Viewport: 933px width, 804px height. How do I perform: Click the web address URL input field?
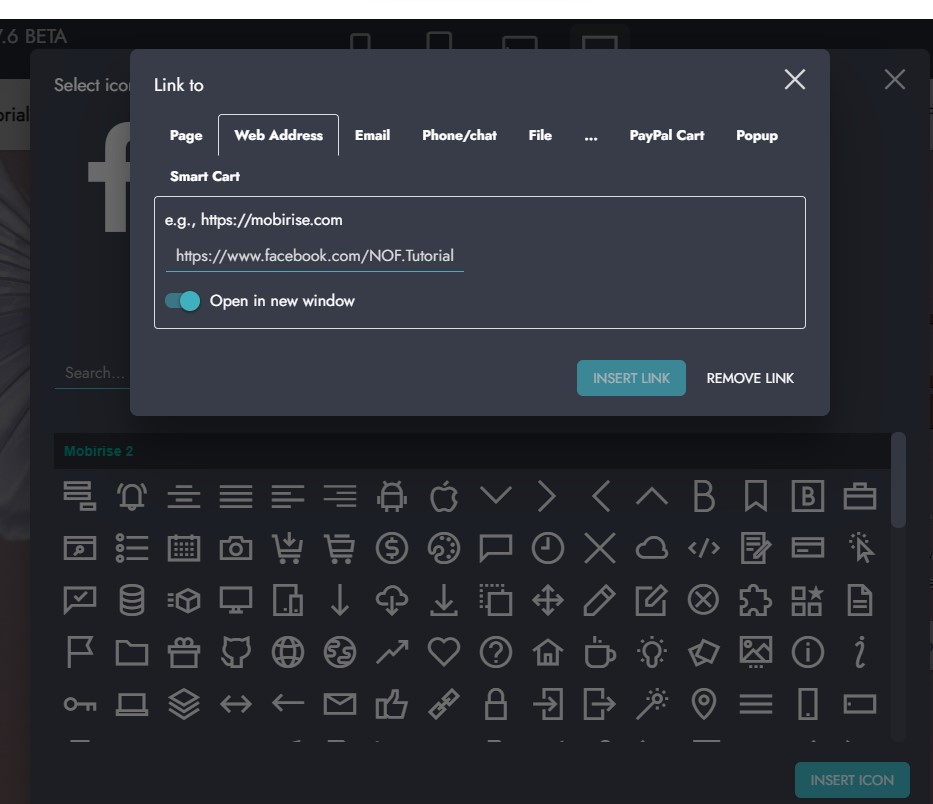point(315,256)
